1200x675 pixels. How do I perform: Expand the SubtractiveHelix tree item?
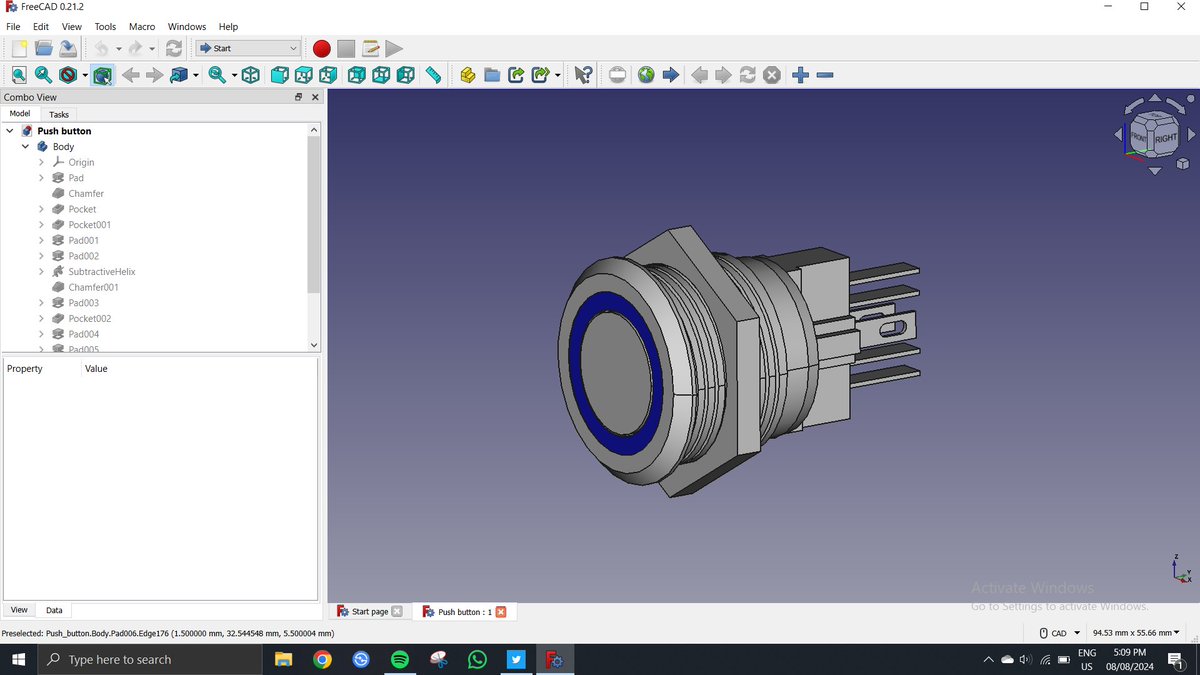point(42,272)
